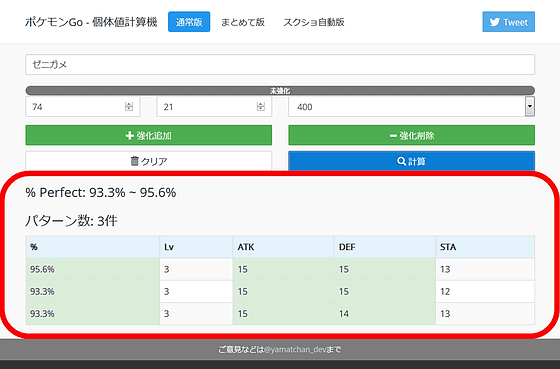Click the plus icon on 強化追加 button

click(x=130, y=136)
